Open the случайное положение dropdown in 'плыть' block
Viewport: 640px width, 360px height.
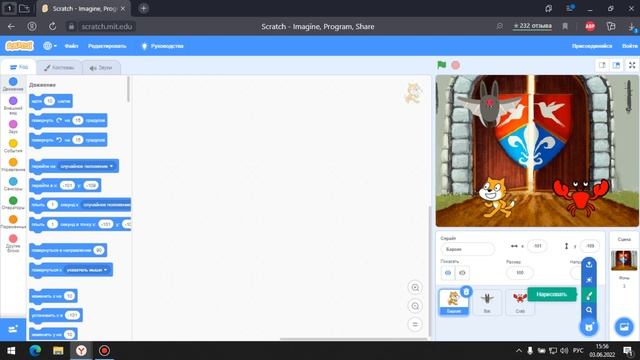coord(106,204)
